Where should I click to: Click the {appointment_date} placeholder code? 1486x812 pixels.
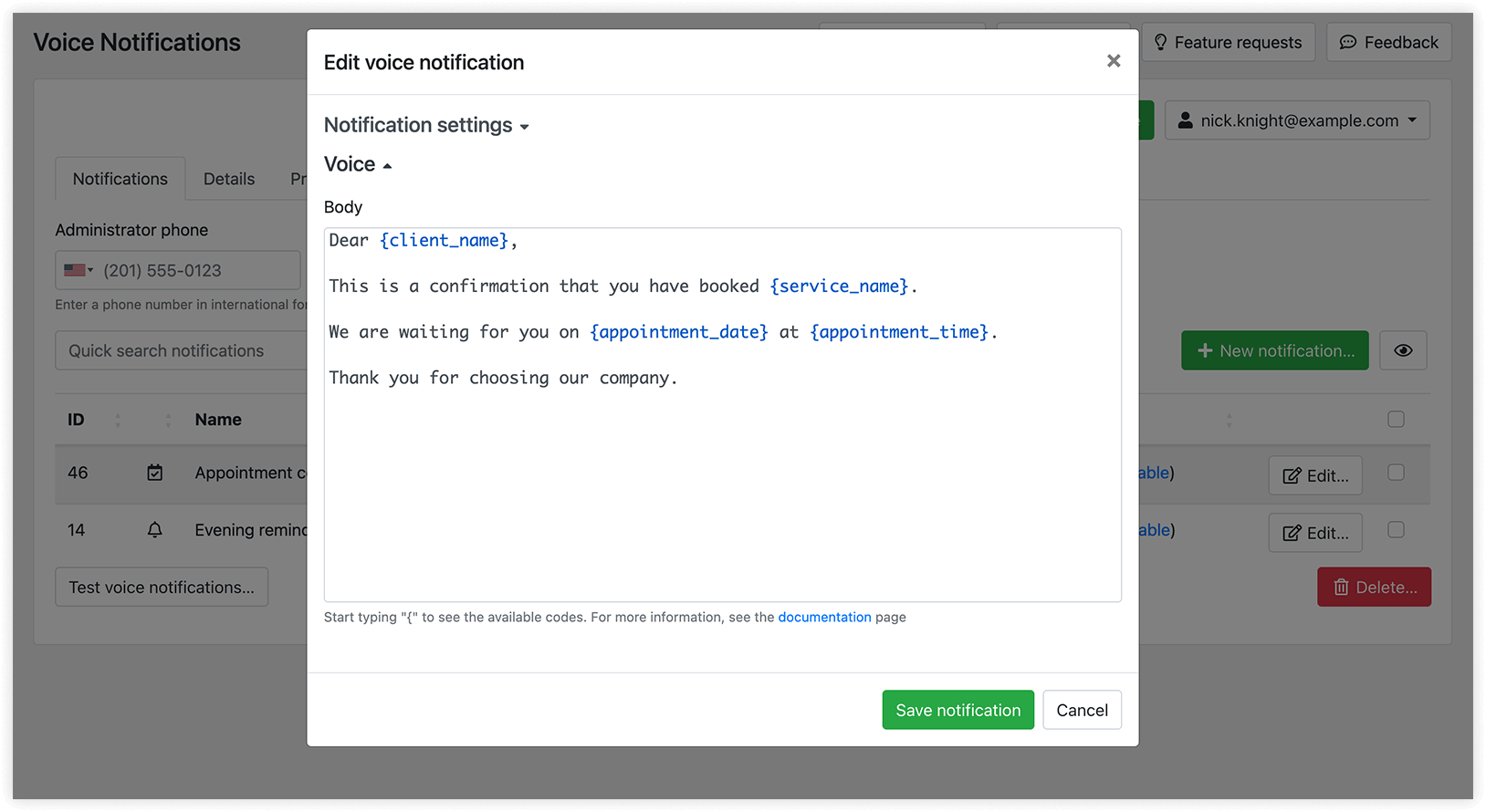tap(679, 332)
